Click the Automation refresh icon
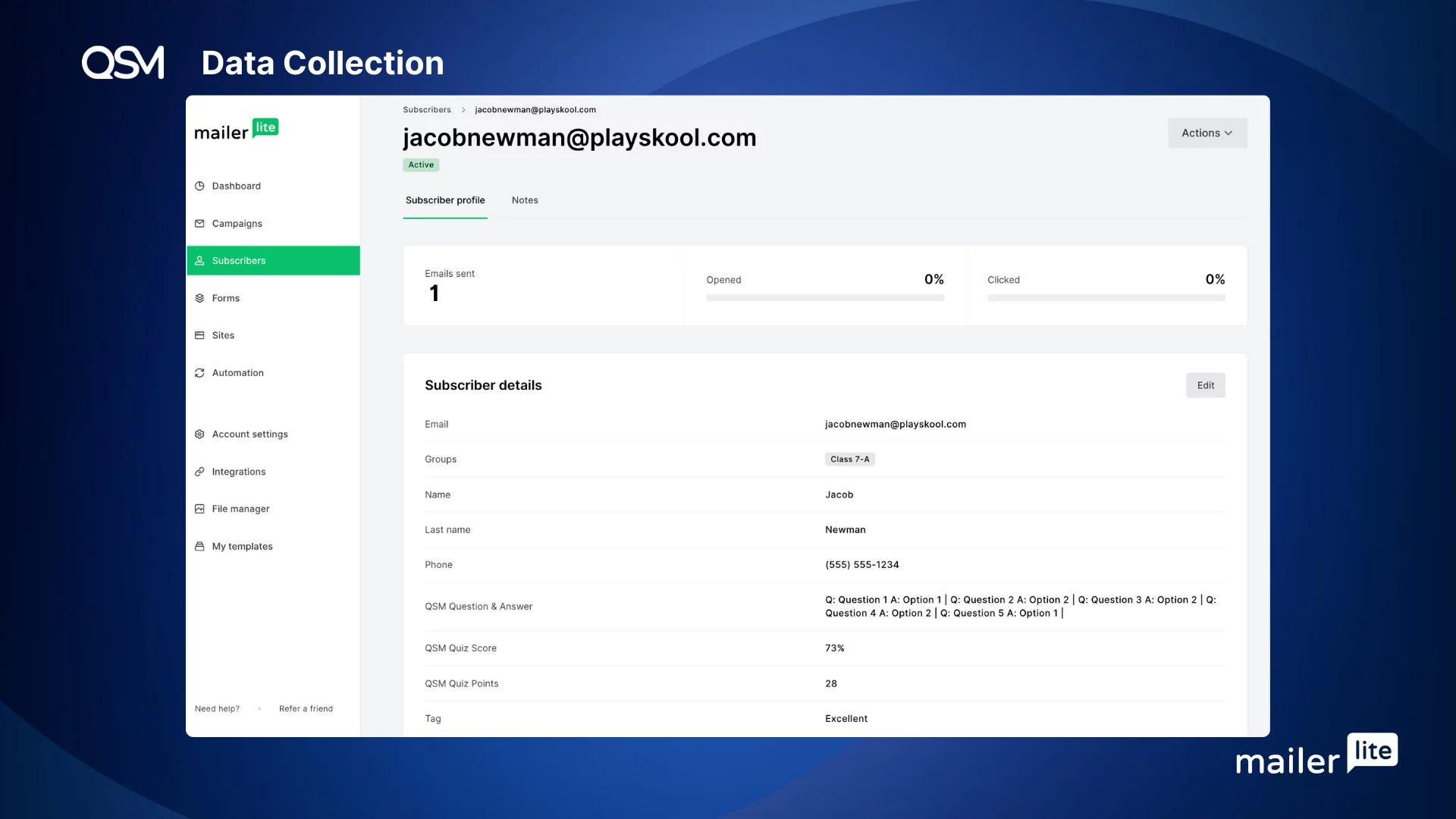Screen dimensions: 1456x819 (199, 373)
